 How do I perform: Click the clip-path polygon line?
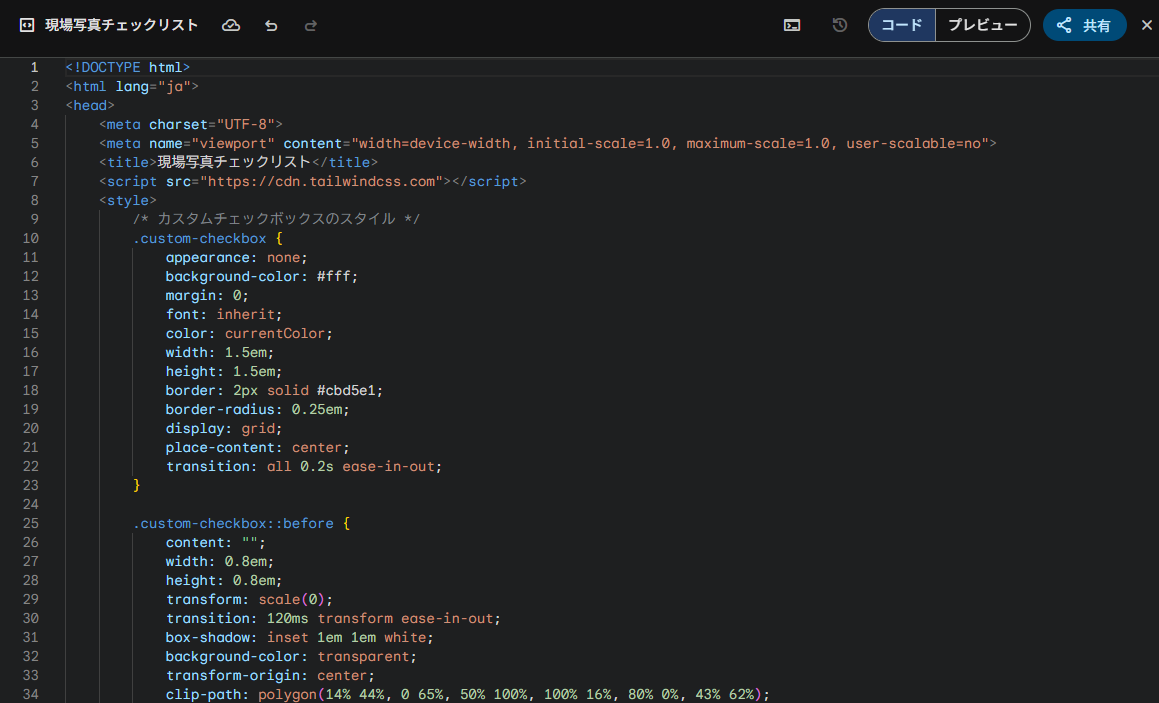click(468, 694)
